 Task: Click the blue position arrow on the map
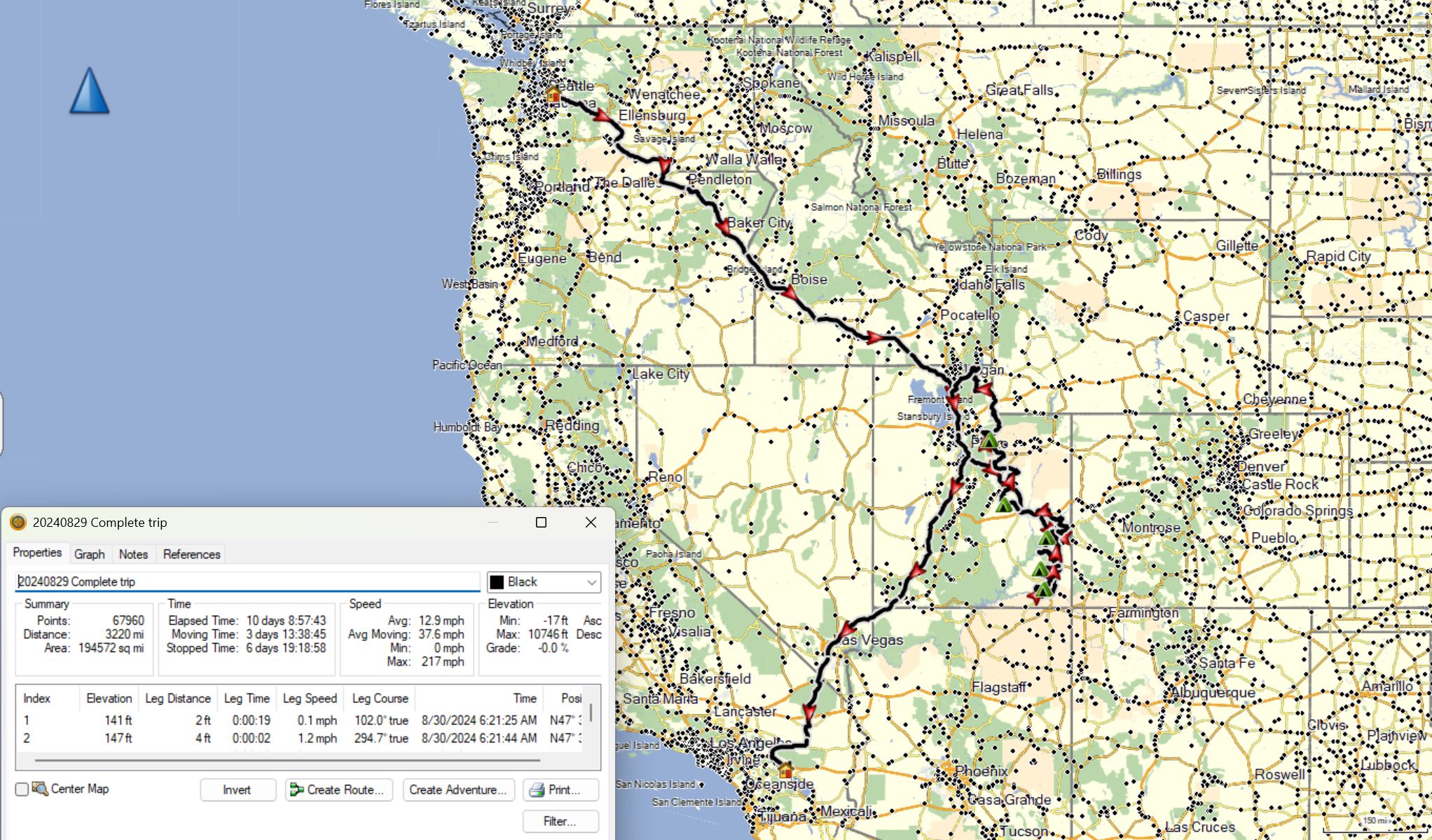click(89, 91)
